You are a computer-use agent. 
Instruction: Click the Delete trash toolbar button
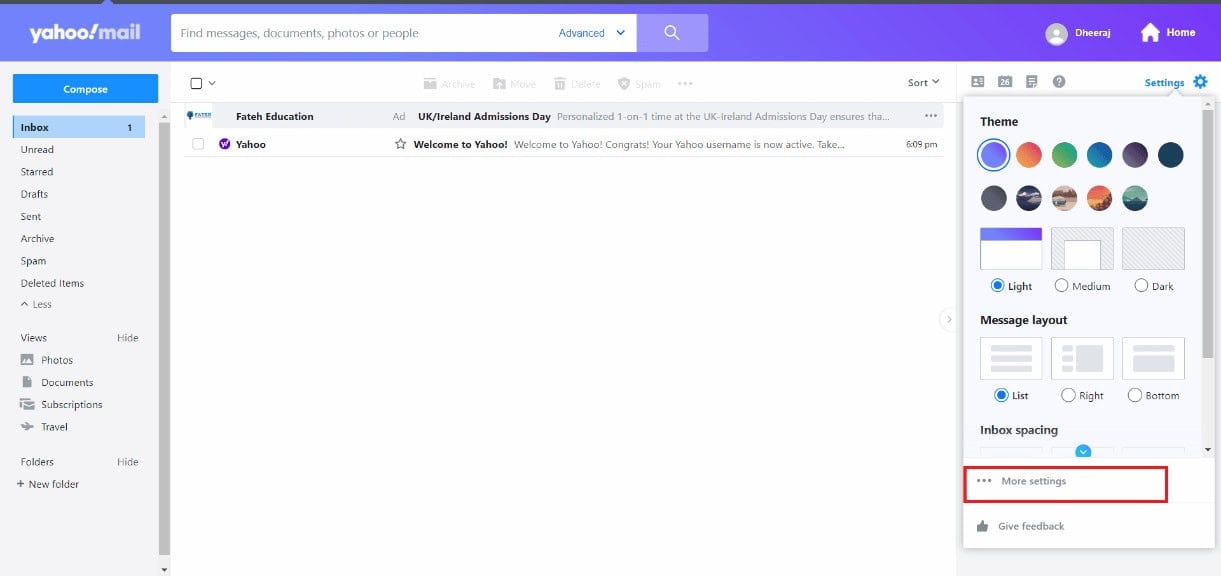[x=577, y=84]
